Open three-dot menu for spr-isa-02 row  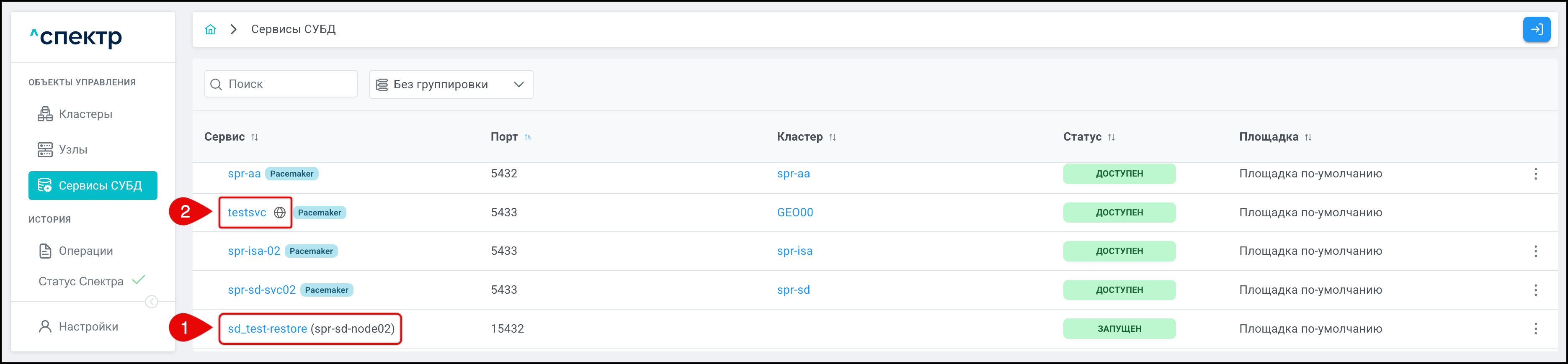pos(1535,251)
